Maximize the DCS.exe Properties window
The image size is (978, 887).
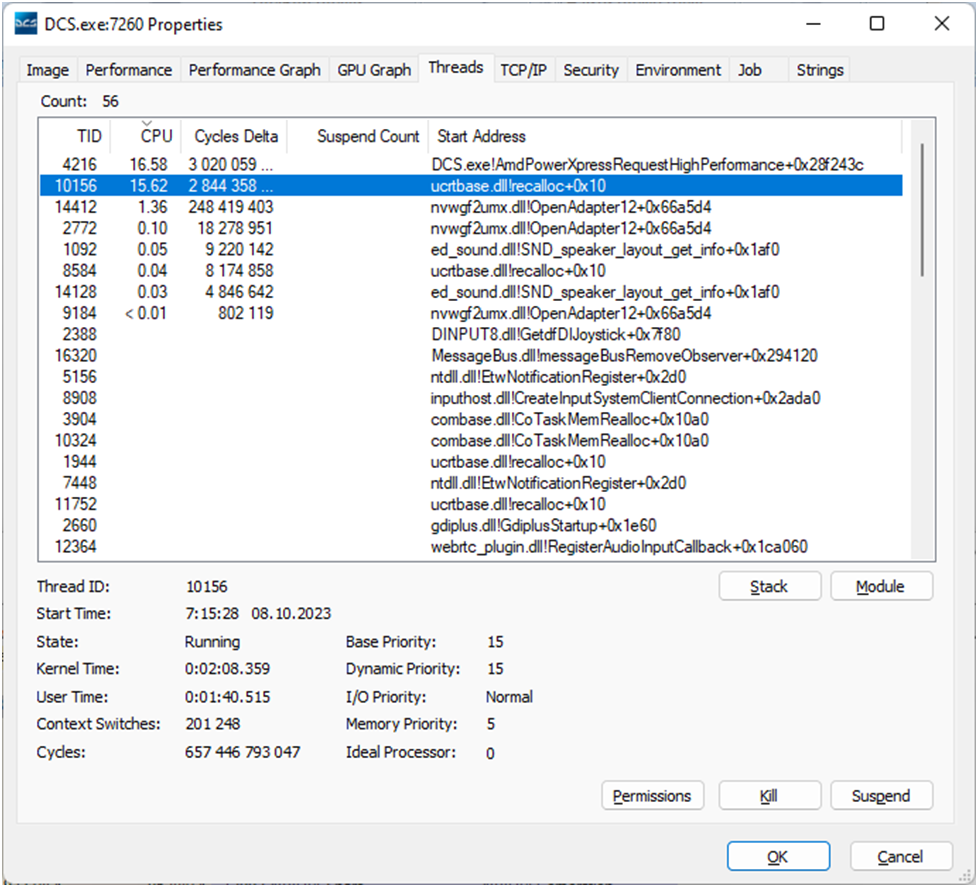(x=877, y=24)
